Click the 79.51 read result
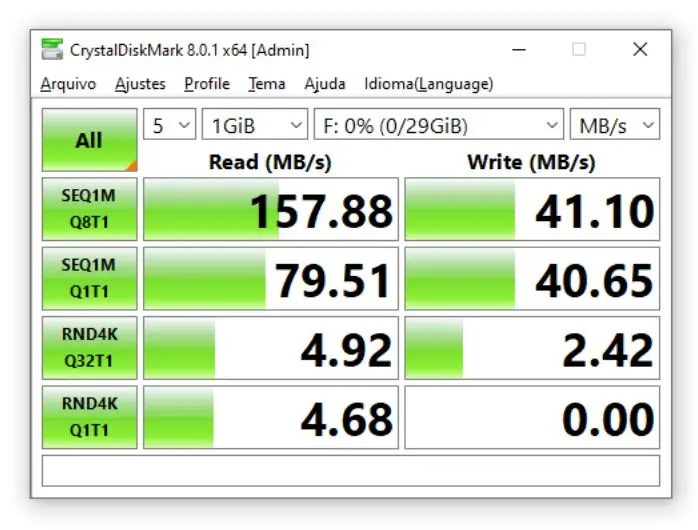The image size is (698, 530). click(271, 279)
